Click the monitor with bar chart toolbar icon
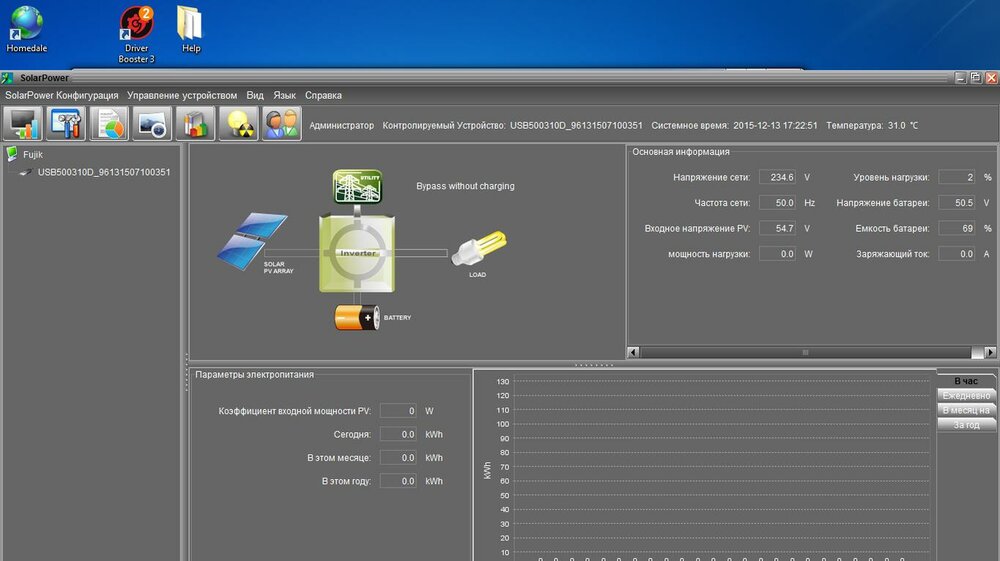Viewport: 1000px width, 561px height. pyautogui.click(x=23, y=124)
